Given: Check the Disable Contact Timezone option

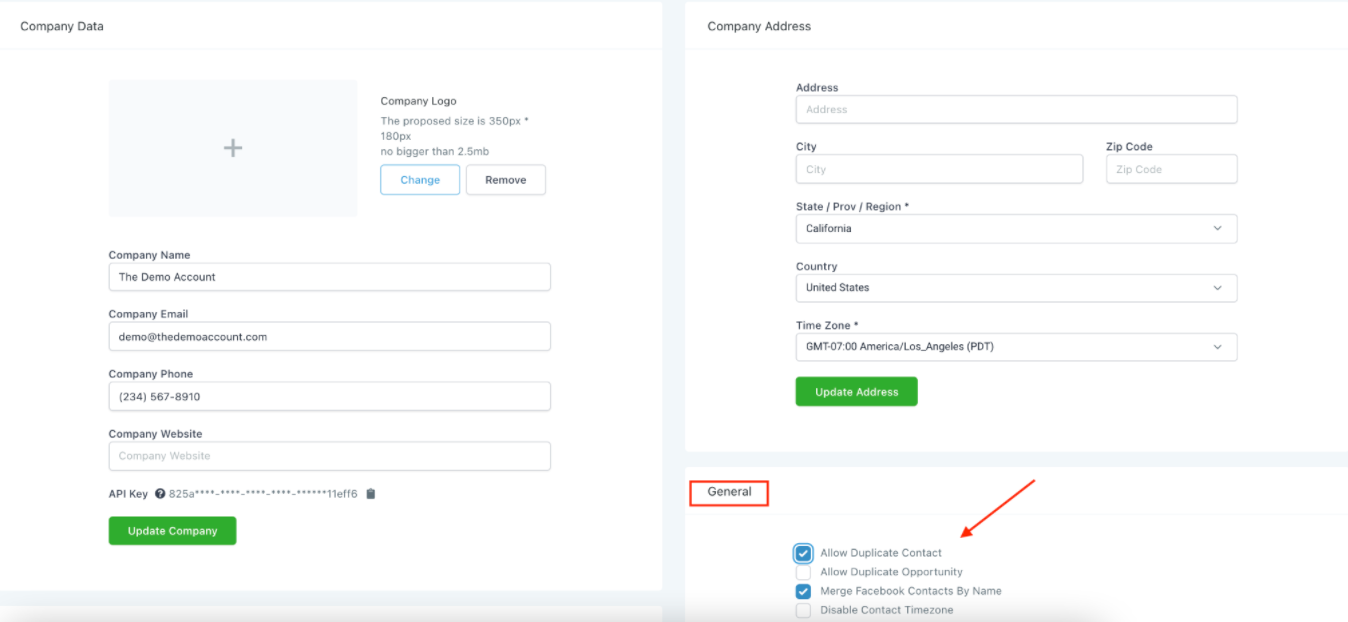Looking at the screenshot, I should click(x=803, y=610).
